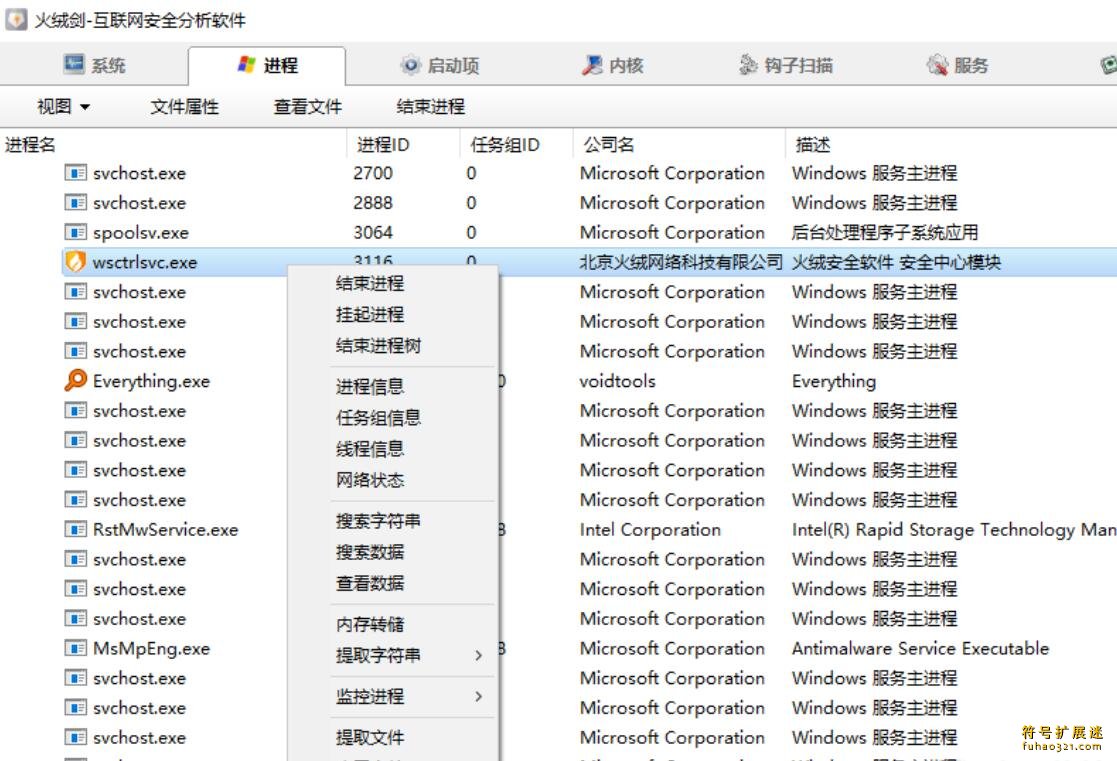
Task: Click 文件属性 in the toolbar
Action: tap(185, 107)
